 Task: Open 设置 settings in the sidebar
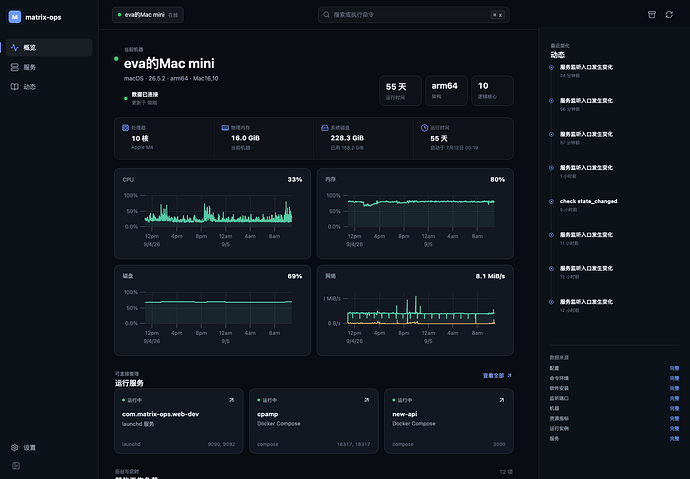[49, 447]
